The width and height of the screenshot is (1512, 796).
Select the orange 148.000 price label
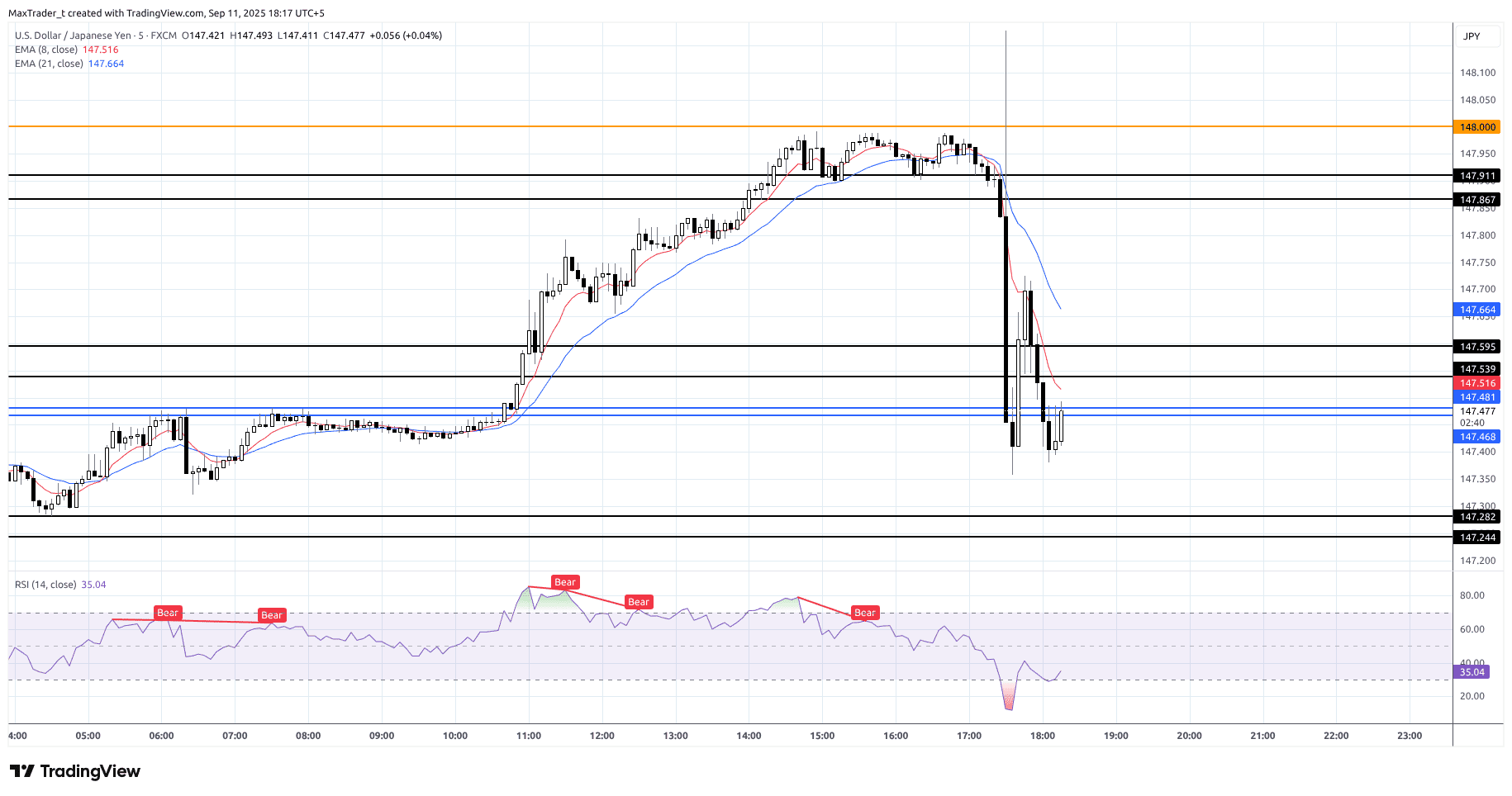[x=1477, y=127]
